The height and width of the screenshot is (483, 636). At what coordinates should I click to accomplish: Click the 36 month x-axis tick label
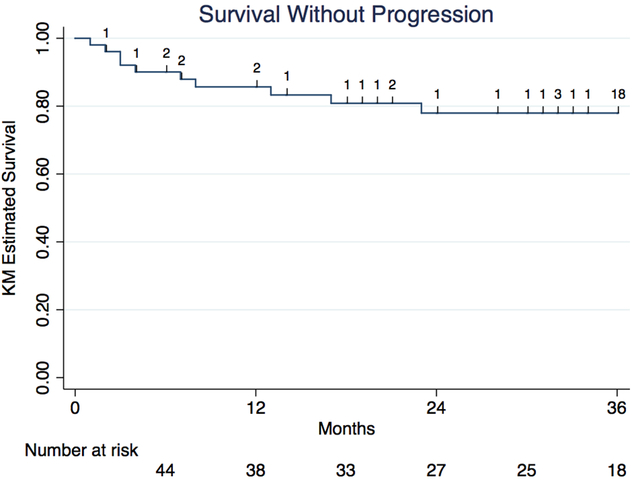click(617, 407)
